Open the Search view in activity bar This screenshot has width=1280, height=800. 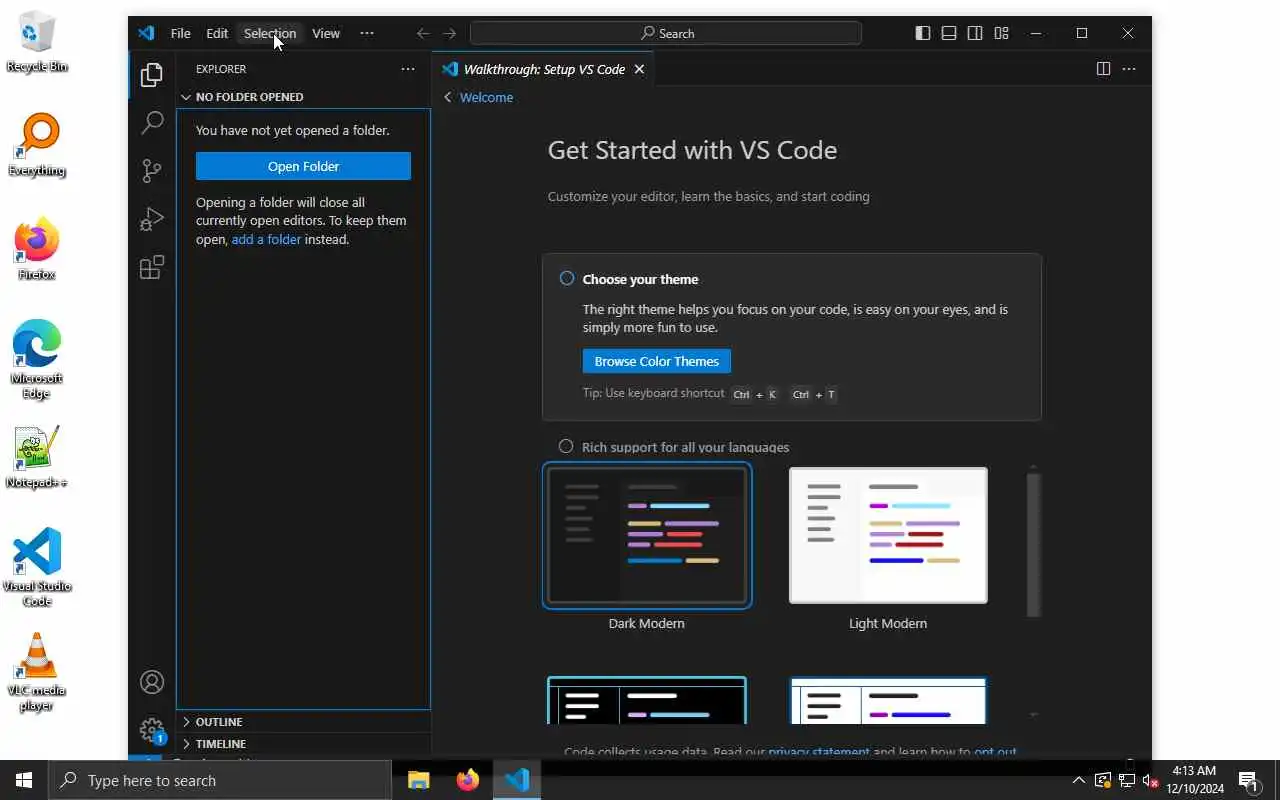coord(152,122)
